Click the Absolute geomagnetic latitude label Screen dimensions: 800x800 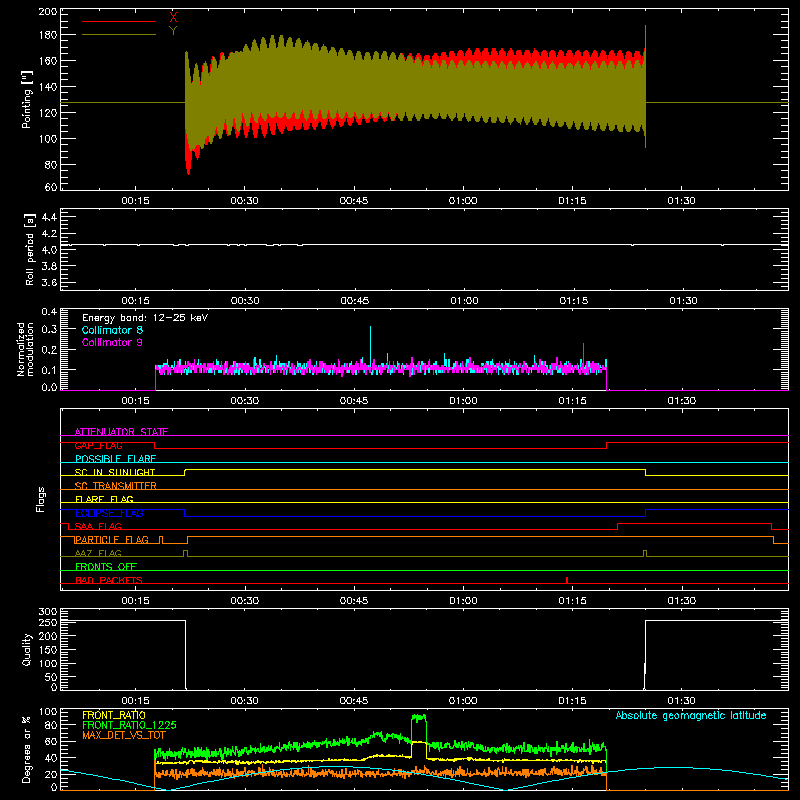[x=691, y=716]
